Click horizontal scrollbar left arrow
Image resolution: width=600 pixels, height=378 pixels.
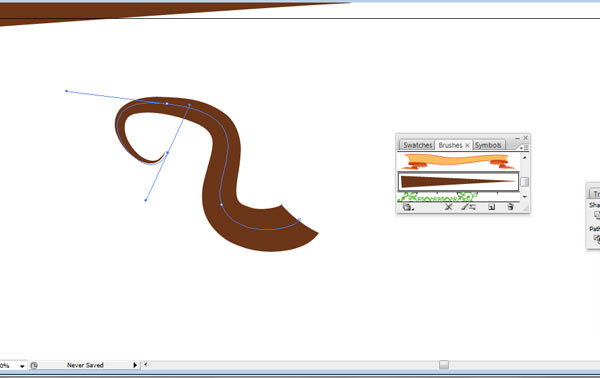coord(145,365)
